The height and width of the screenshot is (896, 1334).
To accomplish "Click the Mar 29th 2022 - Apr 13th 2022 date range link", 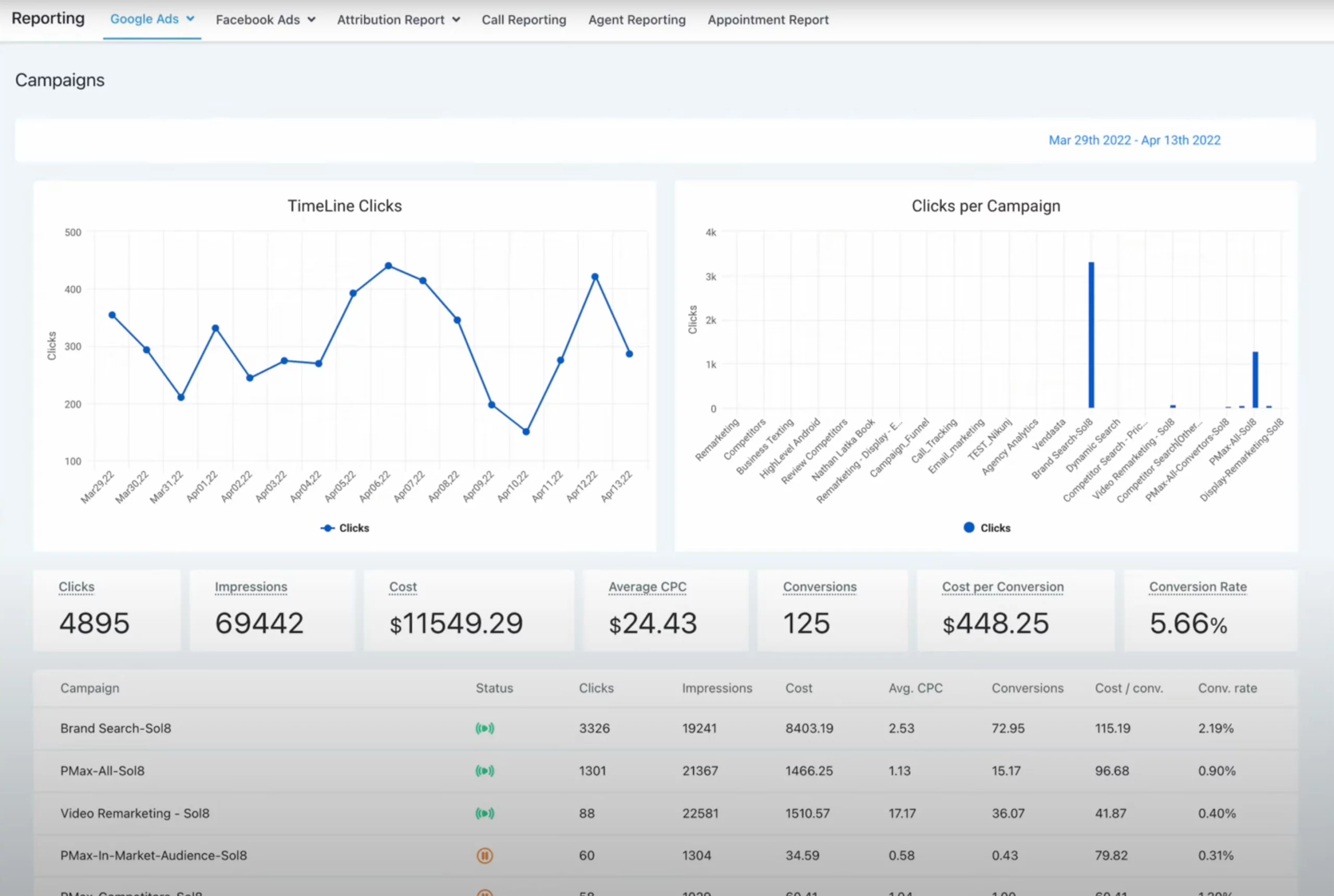I will pos(1135,140).
